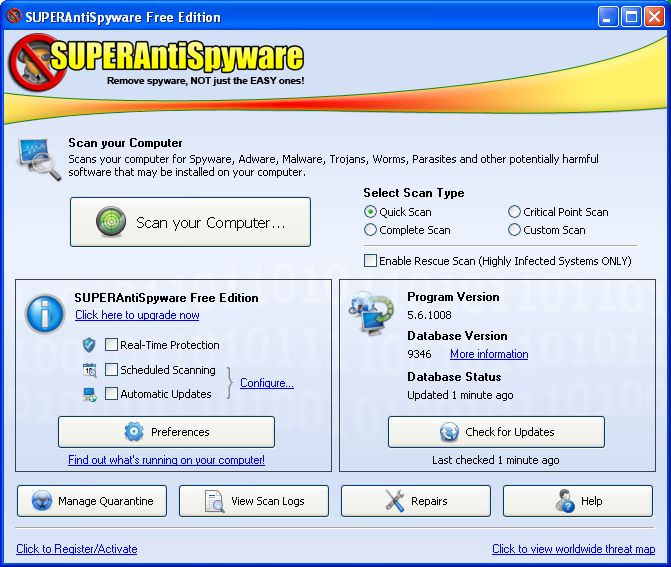Choose Critical Point Scan type
Viewport: 671px width, 567px height.
pyautogui.click(x=515, y=212)
